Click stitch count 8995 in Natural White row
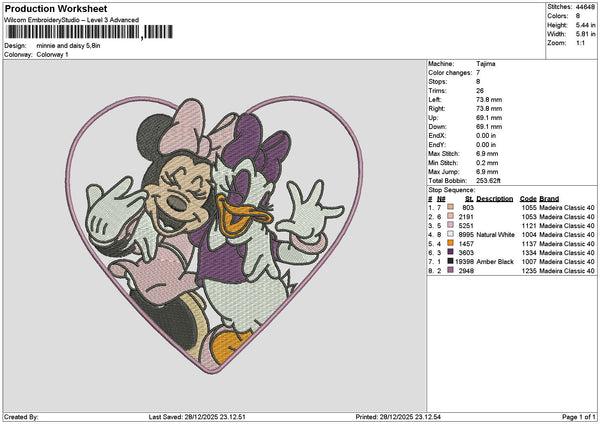The image size is (600, 424). 466,234
